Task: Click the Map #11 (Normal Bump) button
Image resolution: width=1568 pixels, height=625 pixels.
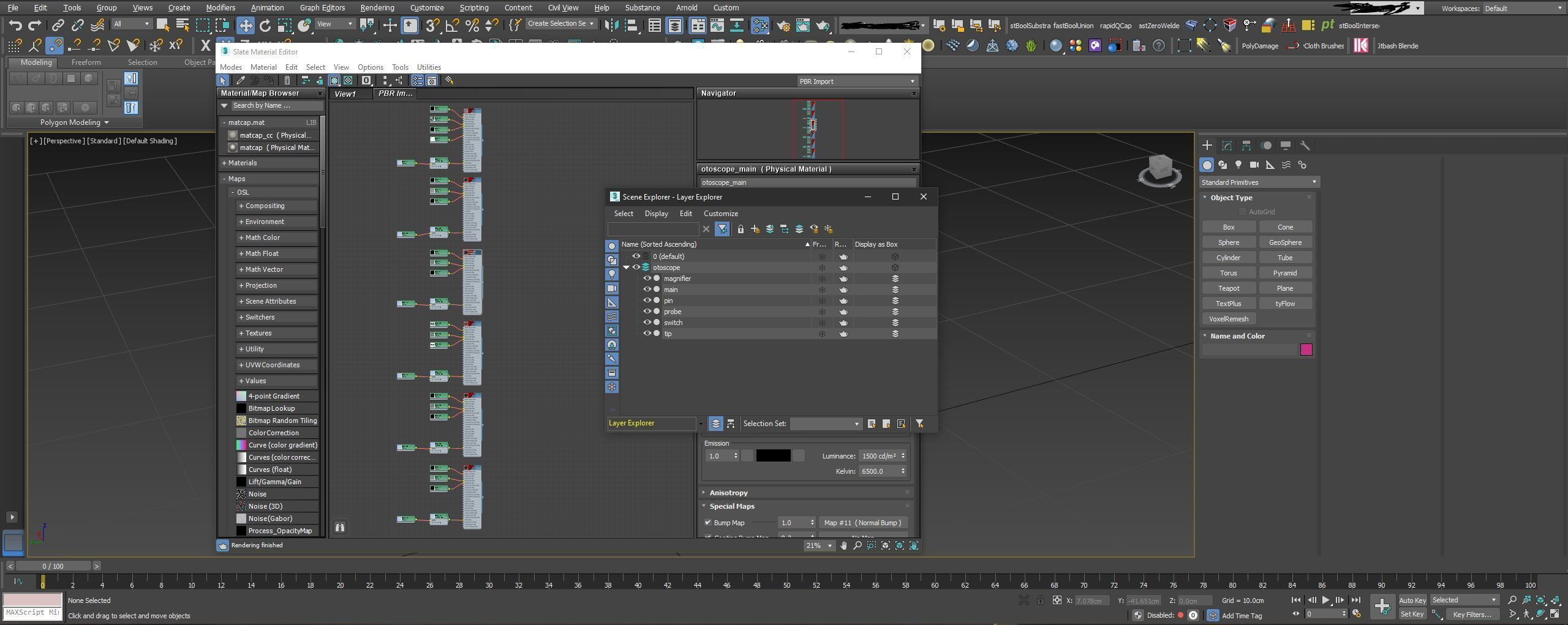Action: coord(862,523)
